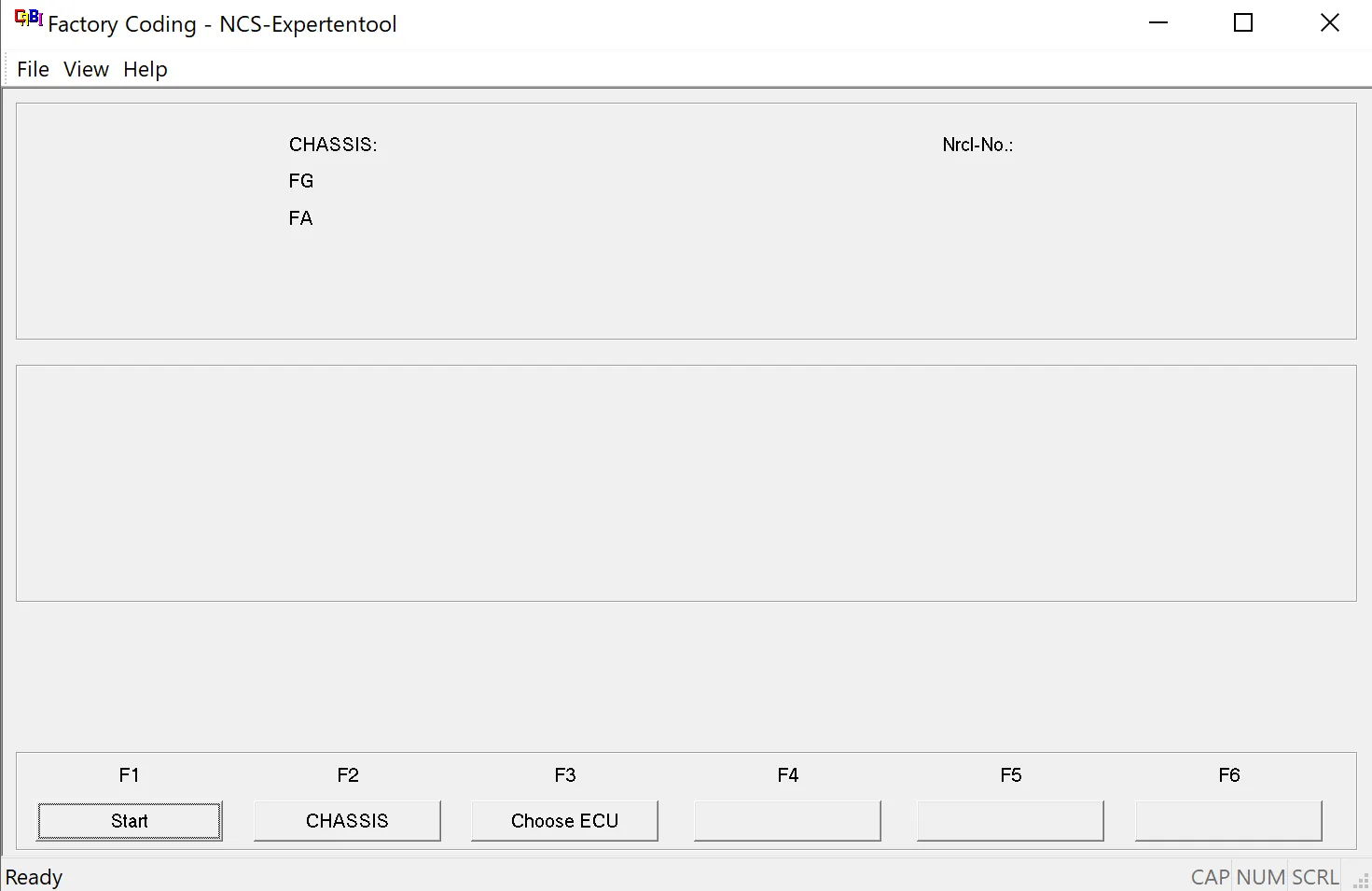
Task: Click the Choose ECU button
Action: pyautogui.click(x=564, y=821)
